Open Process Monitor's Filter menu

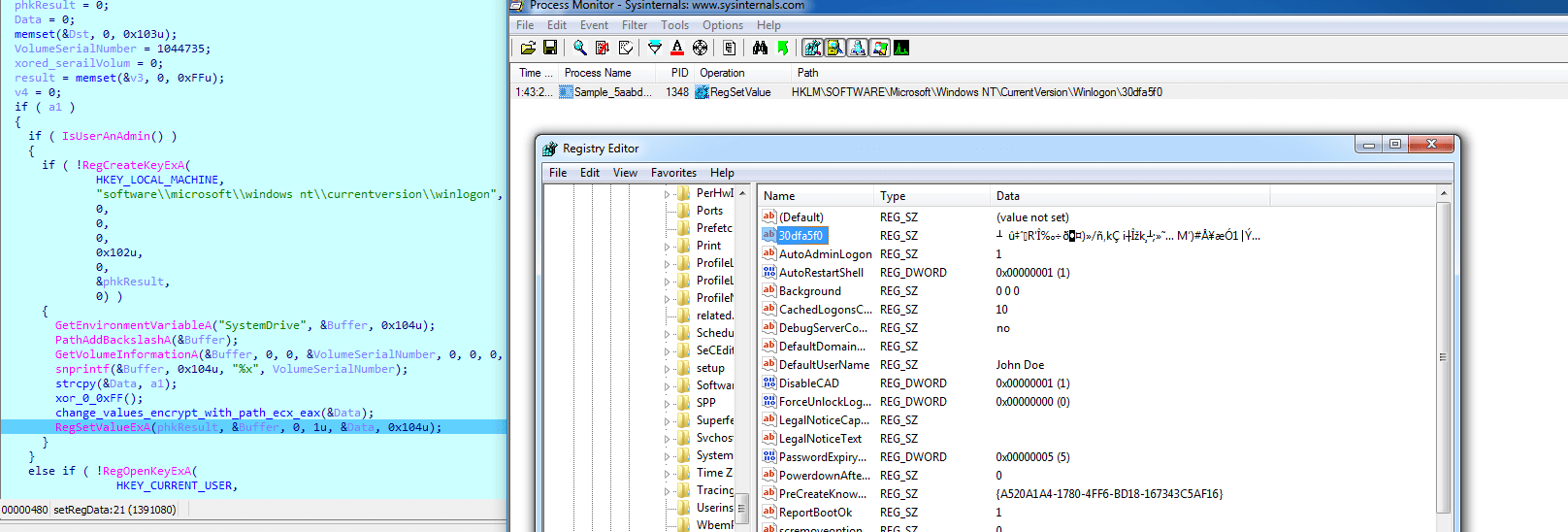point(635,25)
